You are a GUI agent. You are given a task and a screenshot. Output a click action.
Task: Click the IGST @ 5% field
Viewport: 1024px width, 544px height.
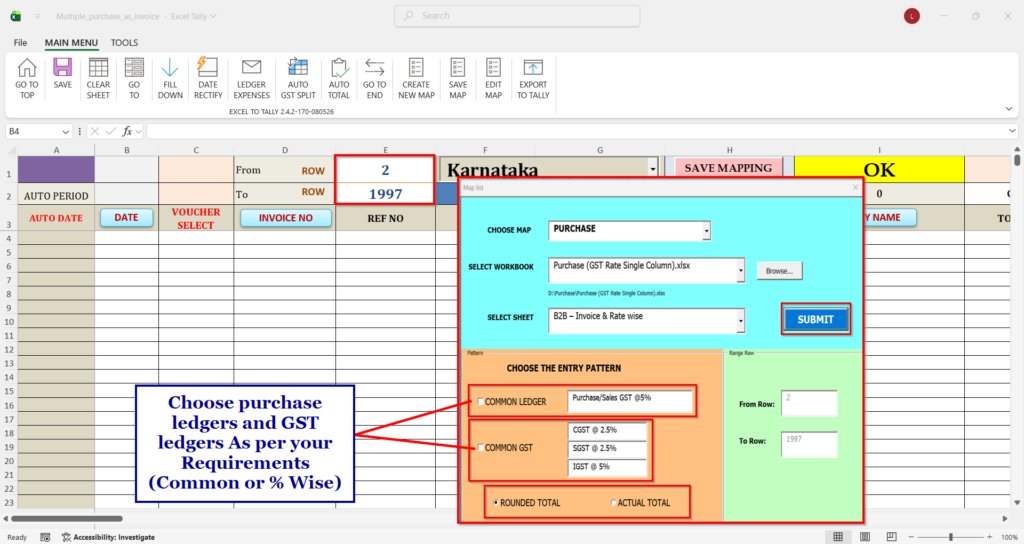607,467
